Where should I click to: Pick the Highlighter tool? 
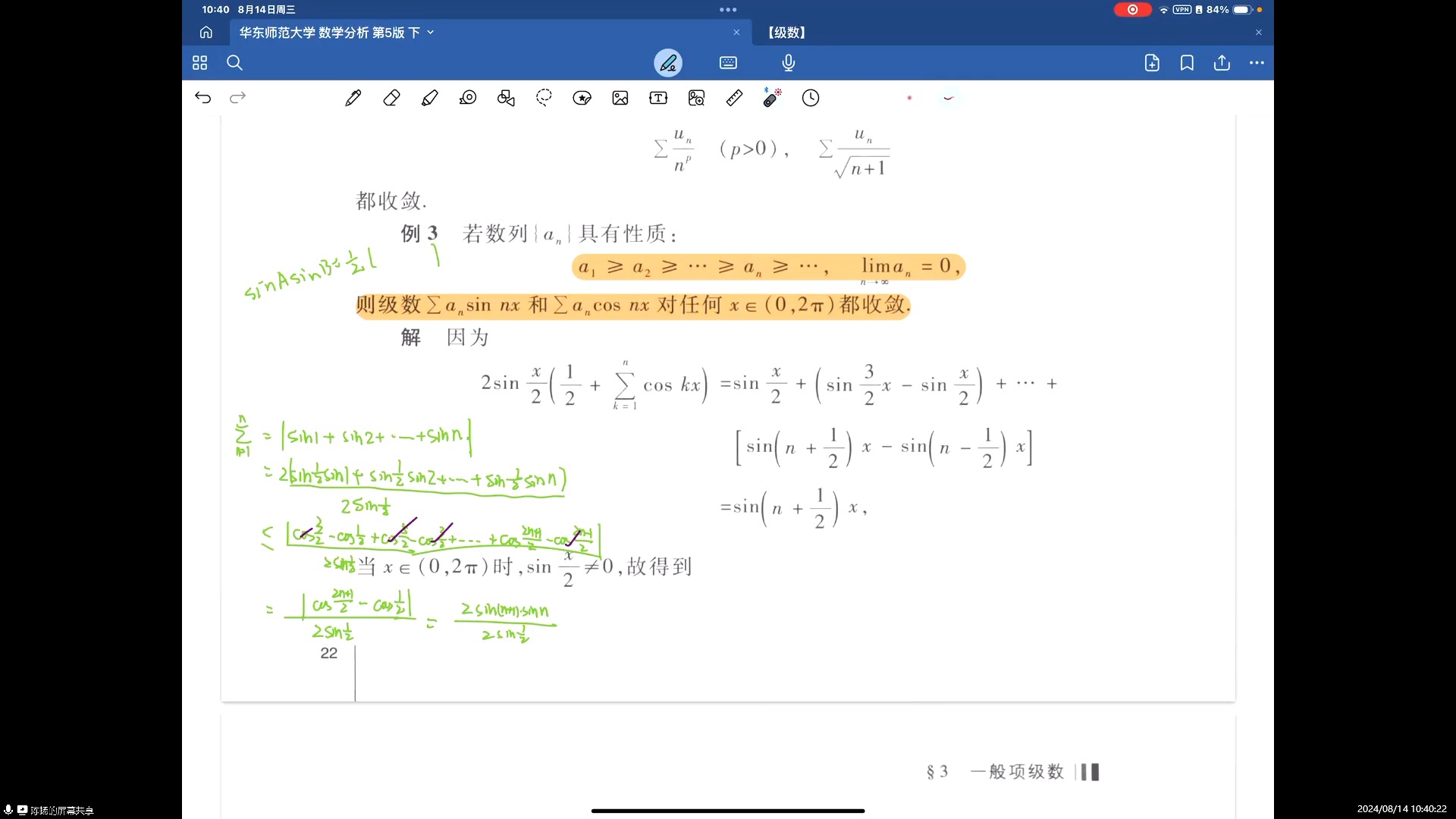430,97
